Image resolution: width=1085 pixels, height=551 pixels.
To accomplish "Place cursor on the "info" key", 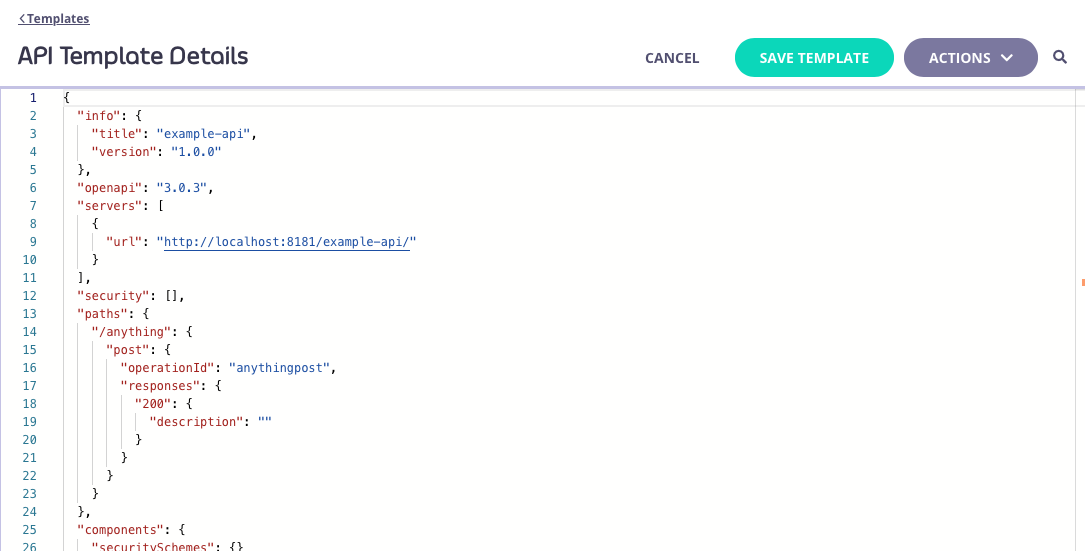I will pos(99,116).
